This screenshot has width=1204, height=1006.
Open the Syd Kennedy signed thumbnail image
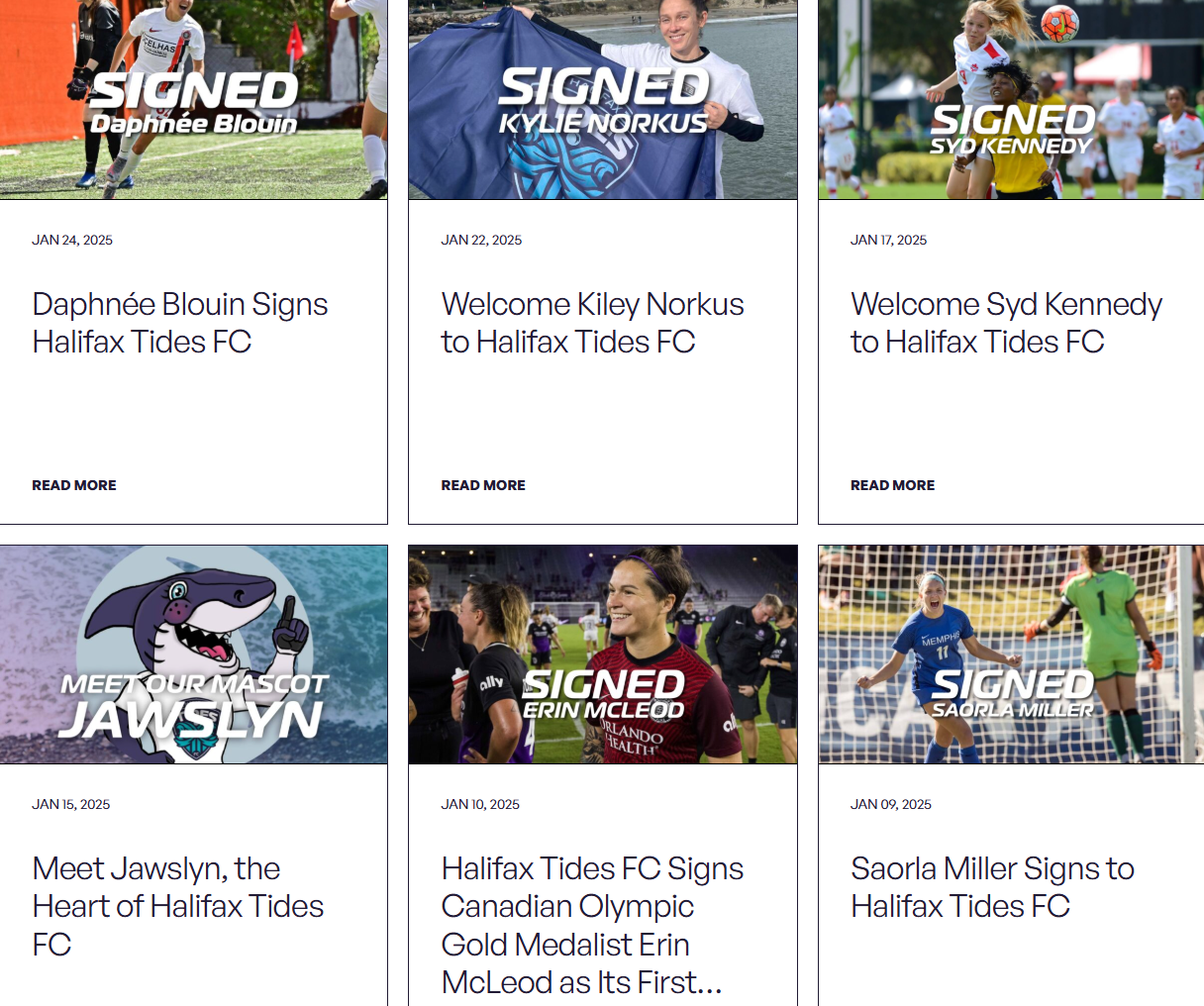(x=1011, y=99)
